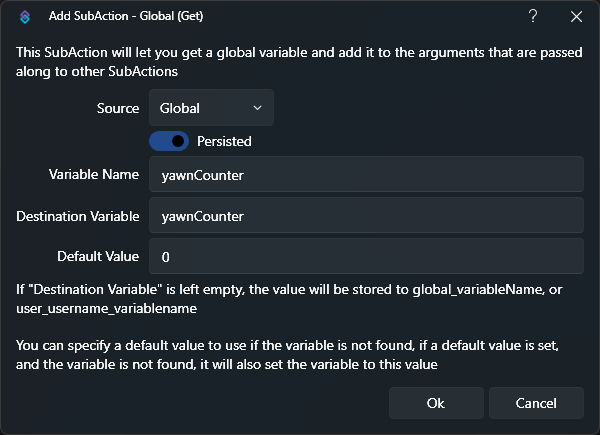Click the Default Value label

(x=97, y=256)
